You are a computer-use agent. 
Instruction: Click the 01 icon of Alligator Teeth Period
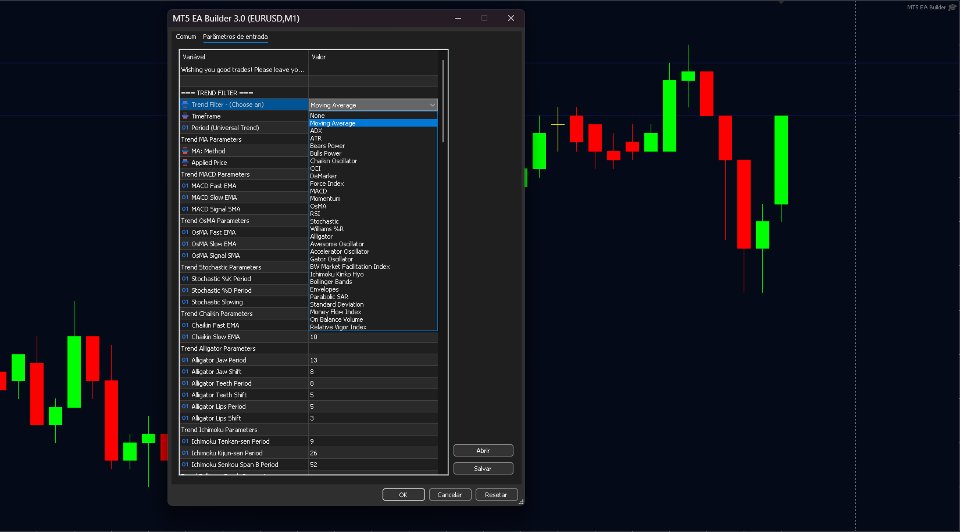[x=185, y=383]
